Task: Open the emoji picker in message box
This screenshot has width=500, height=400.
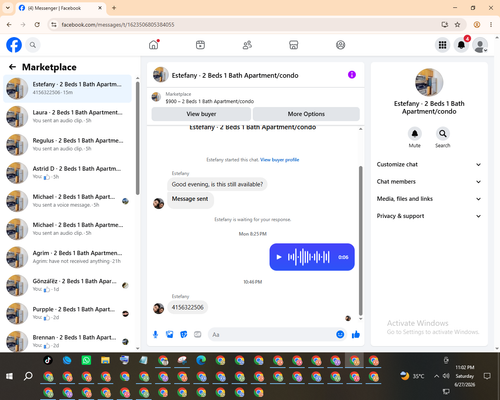Action: (x=340, y=334)
